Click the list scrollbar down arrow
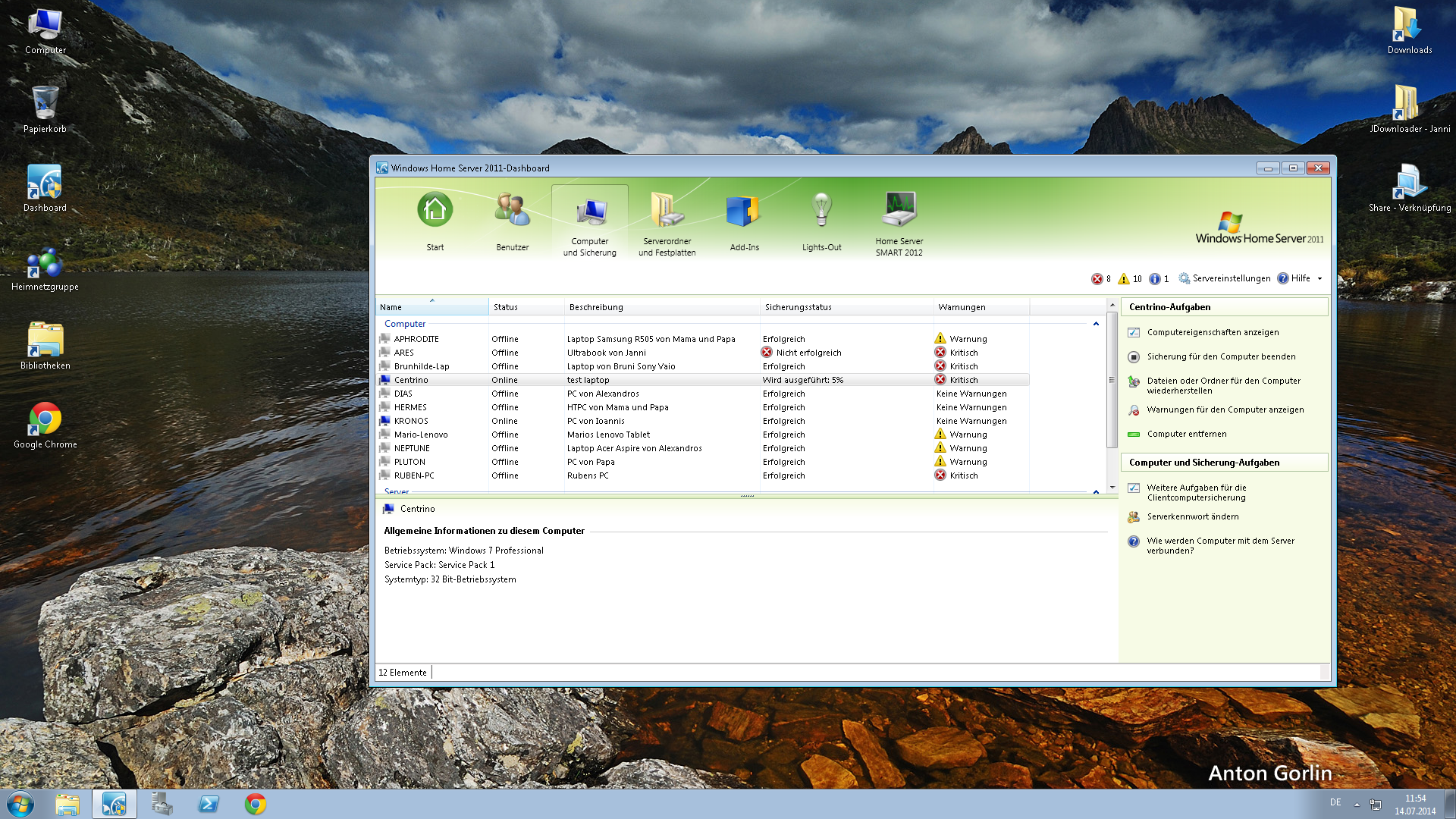This screenshot has height=819, width=1456. point(1112,487)
